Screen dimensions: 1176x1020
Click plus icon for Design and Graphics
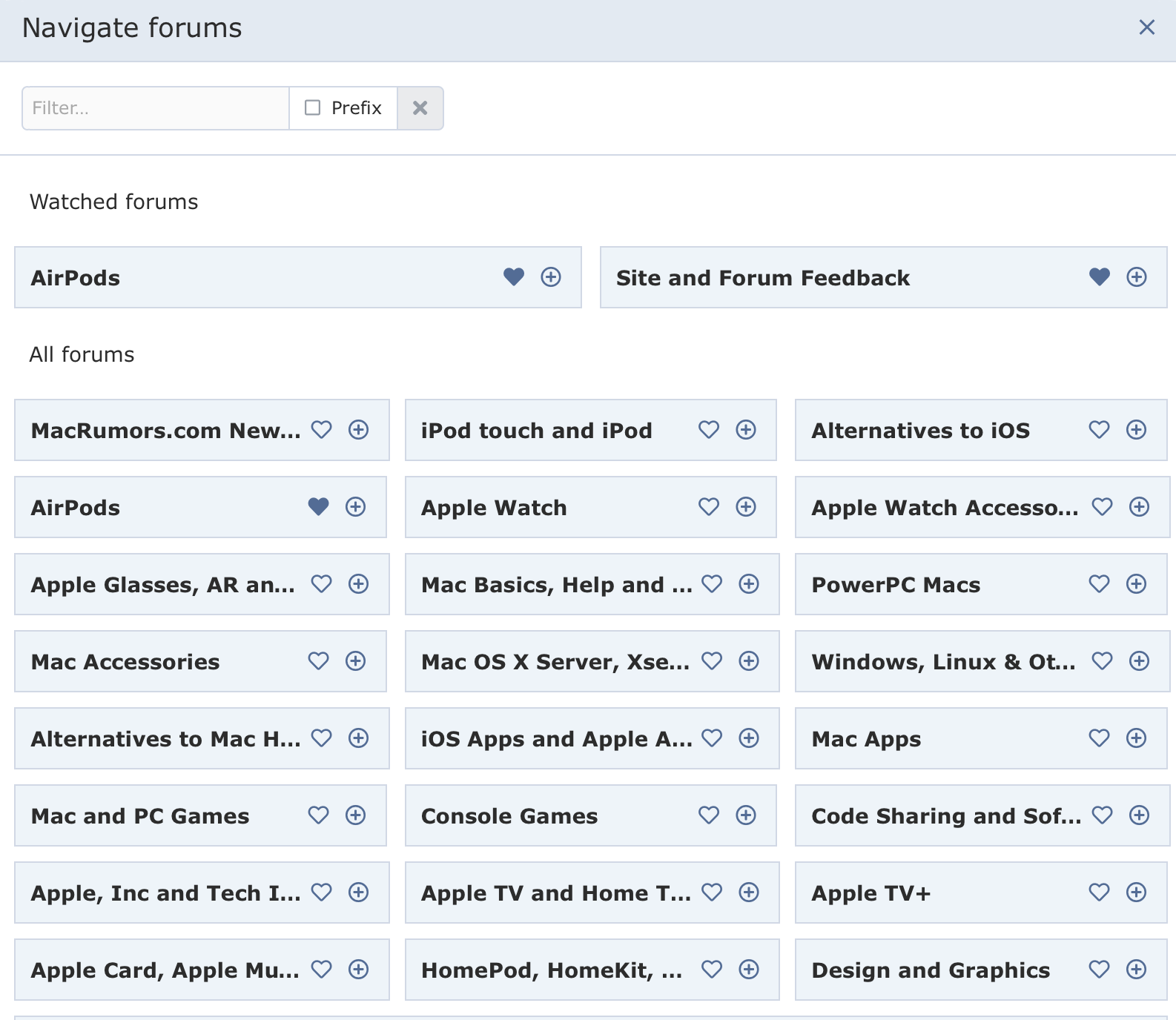point(1137,970)
